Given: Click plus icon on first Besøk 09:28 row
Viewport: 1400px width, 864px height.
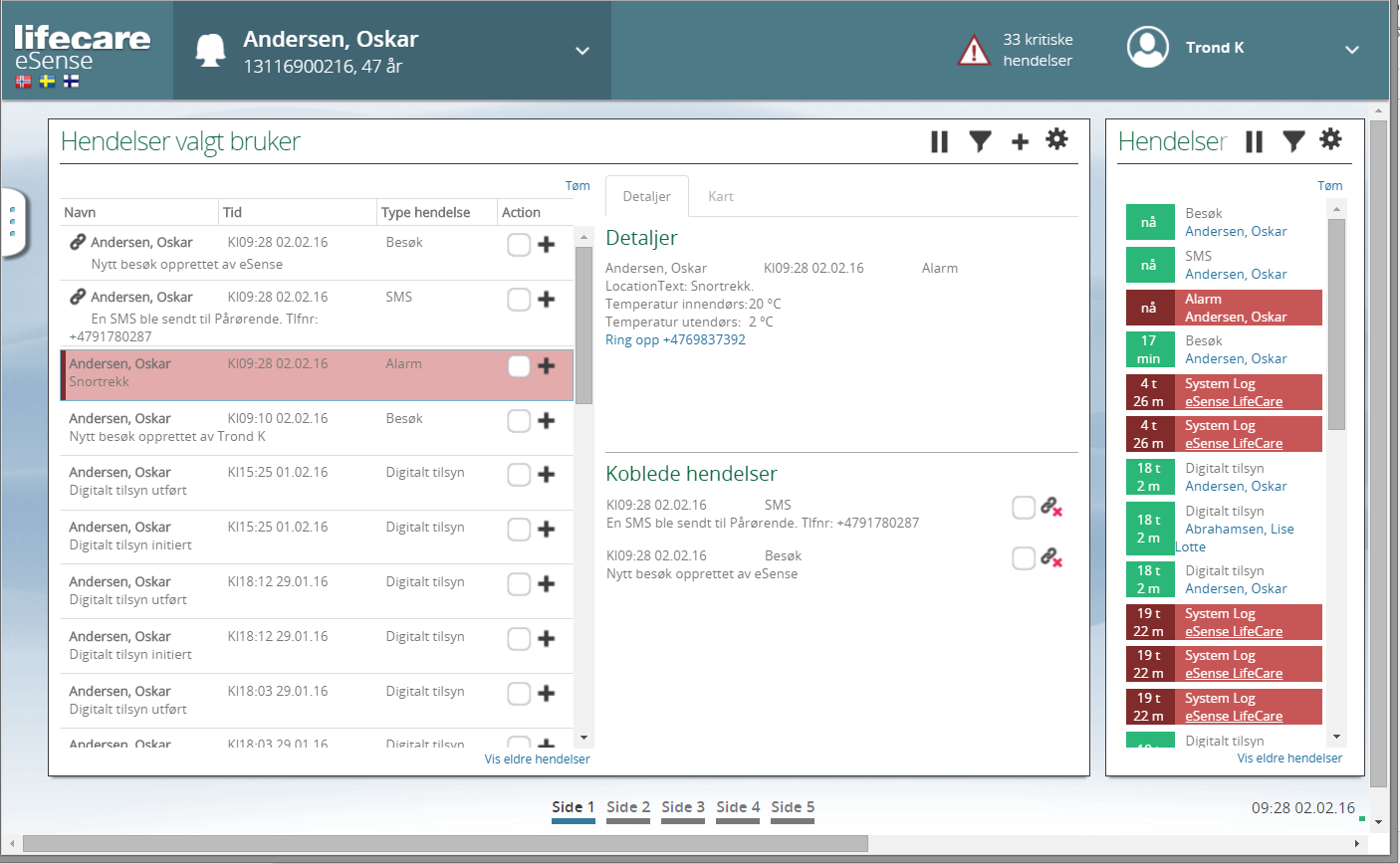Looking at the screenshot, I should pos(547,244).
